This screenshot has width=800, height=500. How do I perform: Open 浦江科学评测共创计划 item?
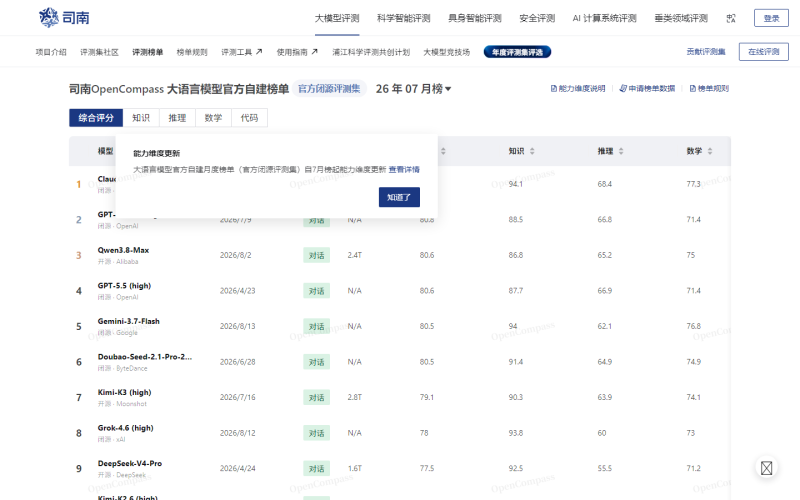click(x=371, y=52)
